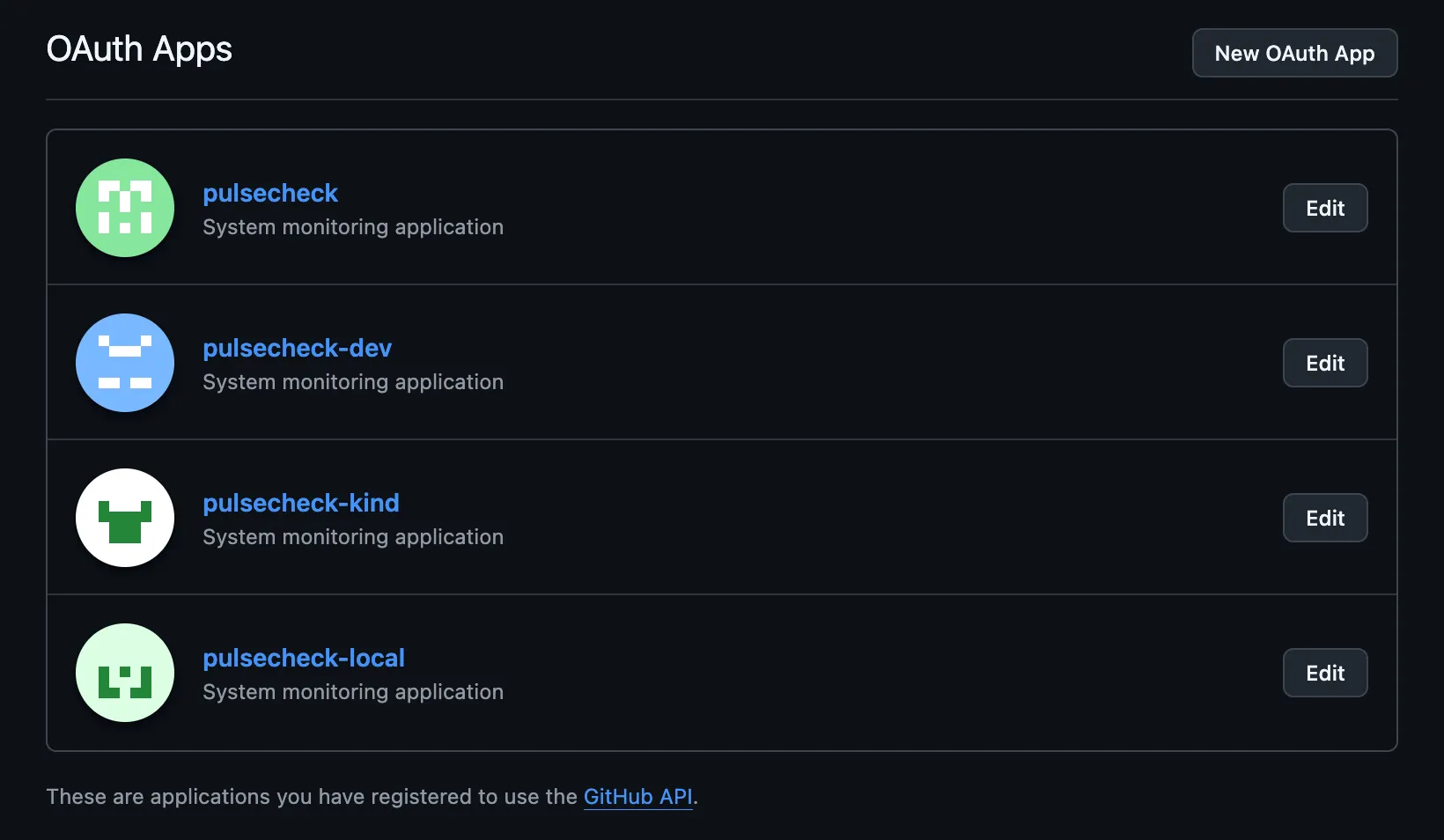Screen dimensions: 1444x840
Task: Open the pulsecheck-local app link
Action: 304,658
